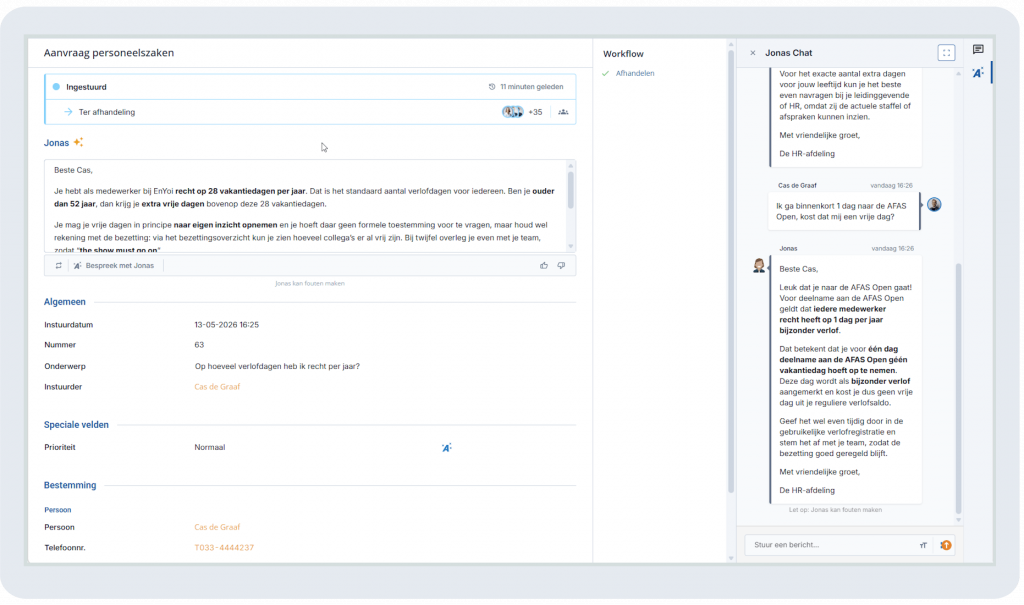Click the Ingestuurd status header
Viewport: 1024px width, 605px height.
(x=310, y=87)
